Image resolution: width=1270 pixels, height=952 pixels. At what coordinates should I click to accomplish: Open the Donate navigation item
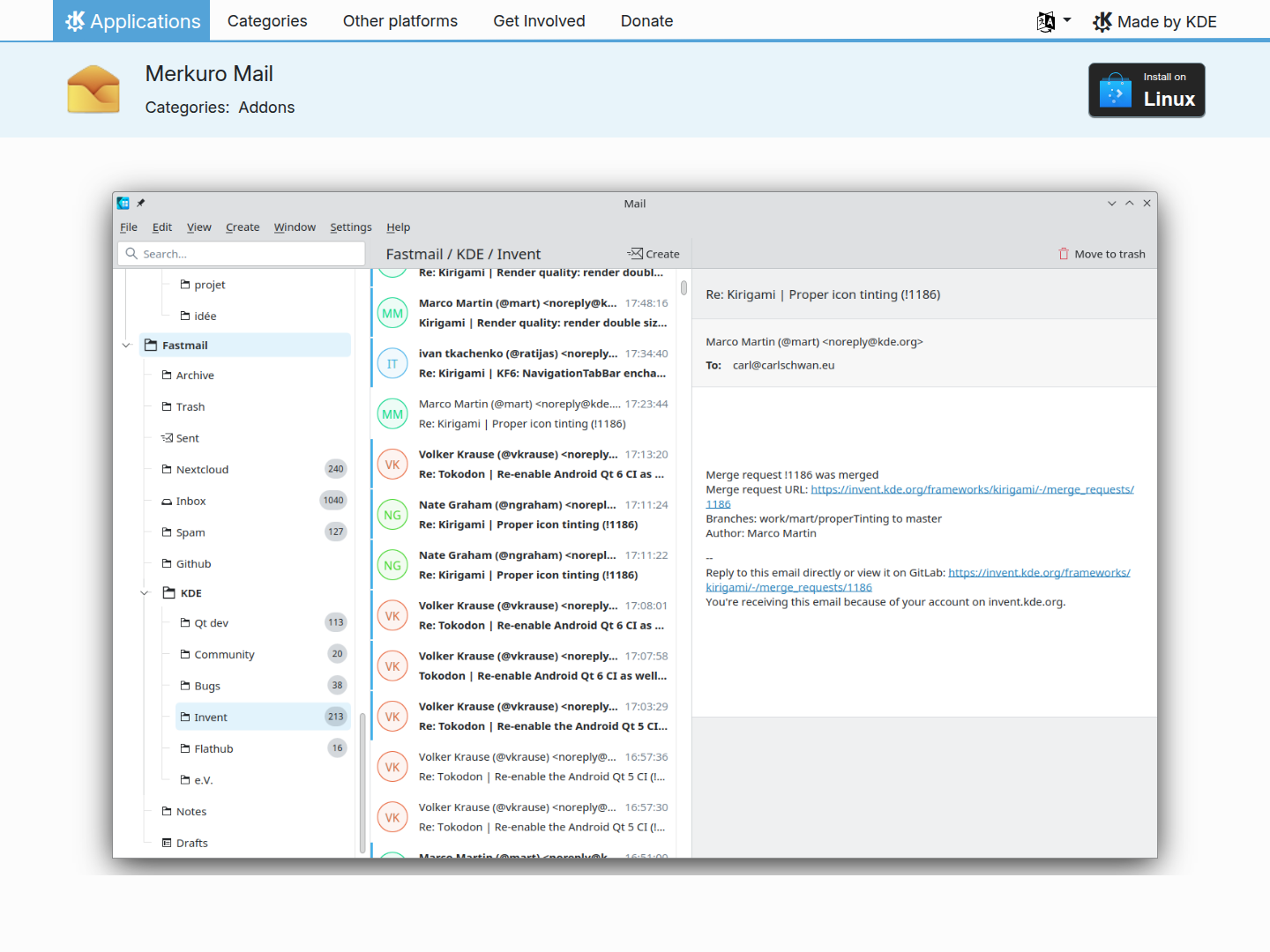pyautogui.click(x=646, y=21)
